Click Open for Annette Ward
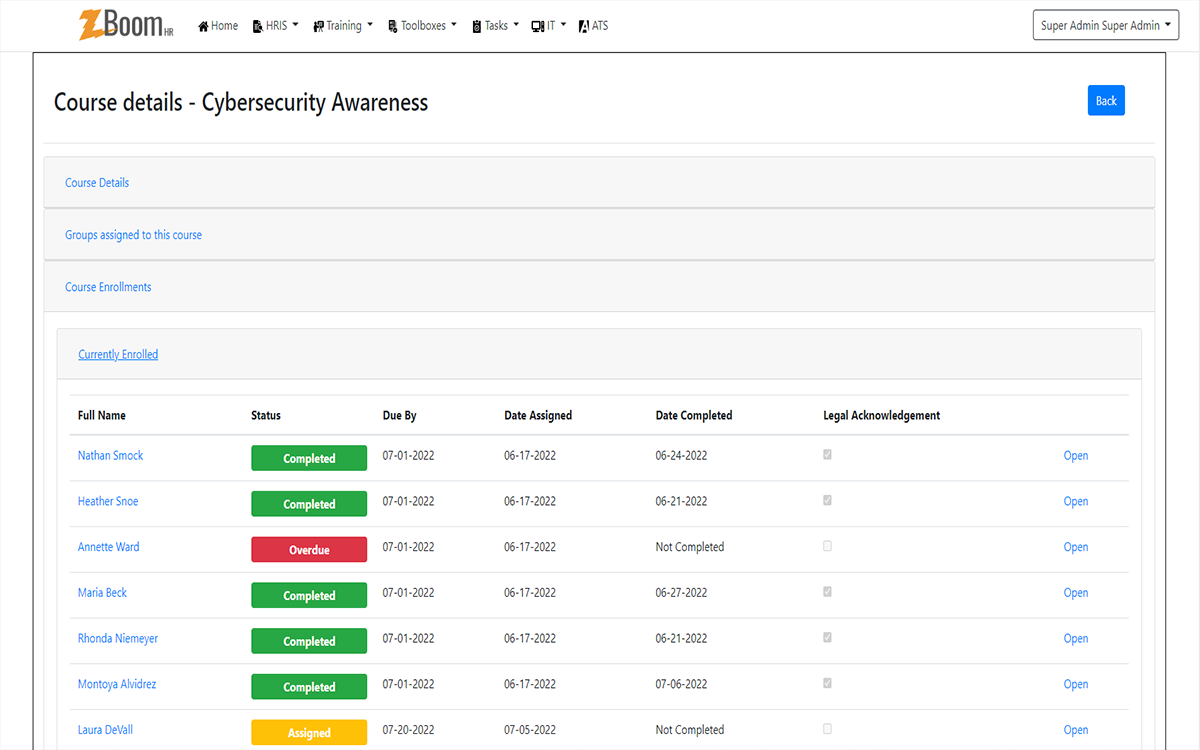 click(1076, 547)
